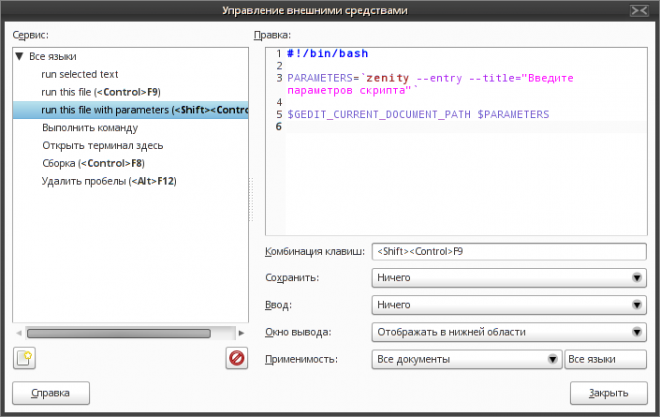Select "run this file" tool entry
The image size is (660, 417).
point(100,92)
